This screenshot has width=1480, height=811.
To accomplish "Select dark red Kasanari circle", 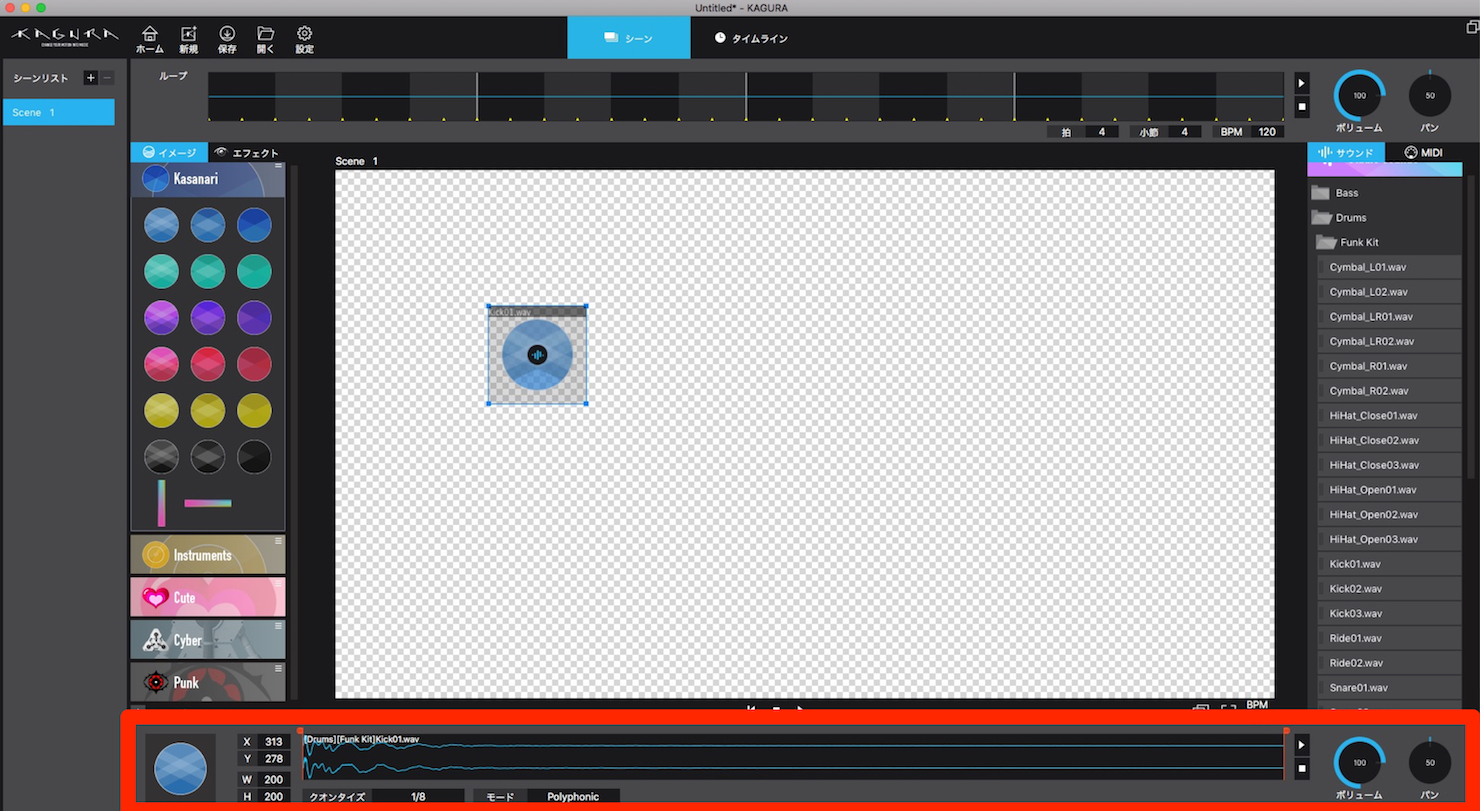I will 255,364.
